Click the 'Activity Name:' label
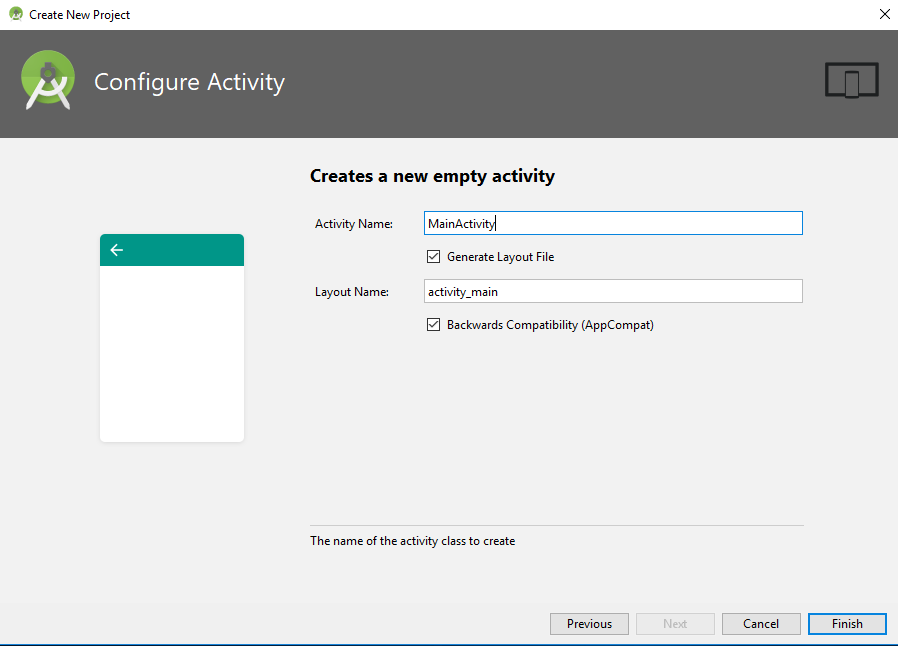898x646 pixels. coord(354,224)
